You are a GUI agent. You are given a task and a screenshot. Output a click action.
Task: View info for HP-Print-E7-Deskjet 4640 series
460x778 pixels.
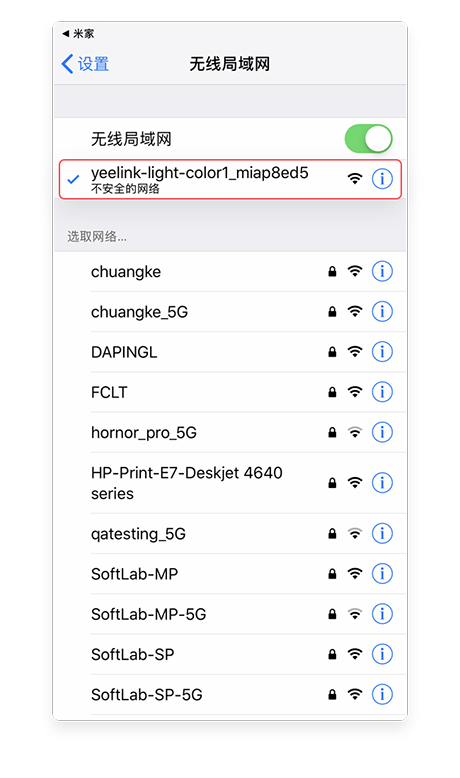click(x=382, y=483)
